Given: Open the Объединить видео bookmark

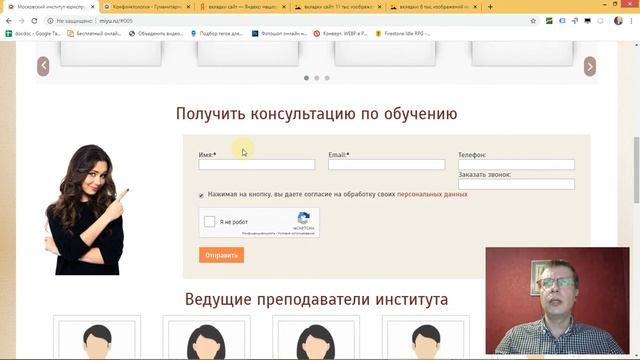Looking at the screenshot, I should (x=156, y=33).
